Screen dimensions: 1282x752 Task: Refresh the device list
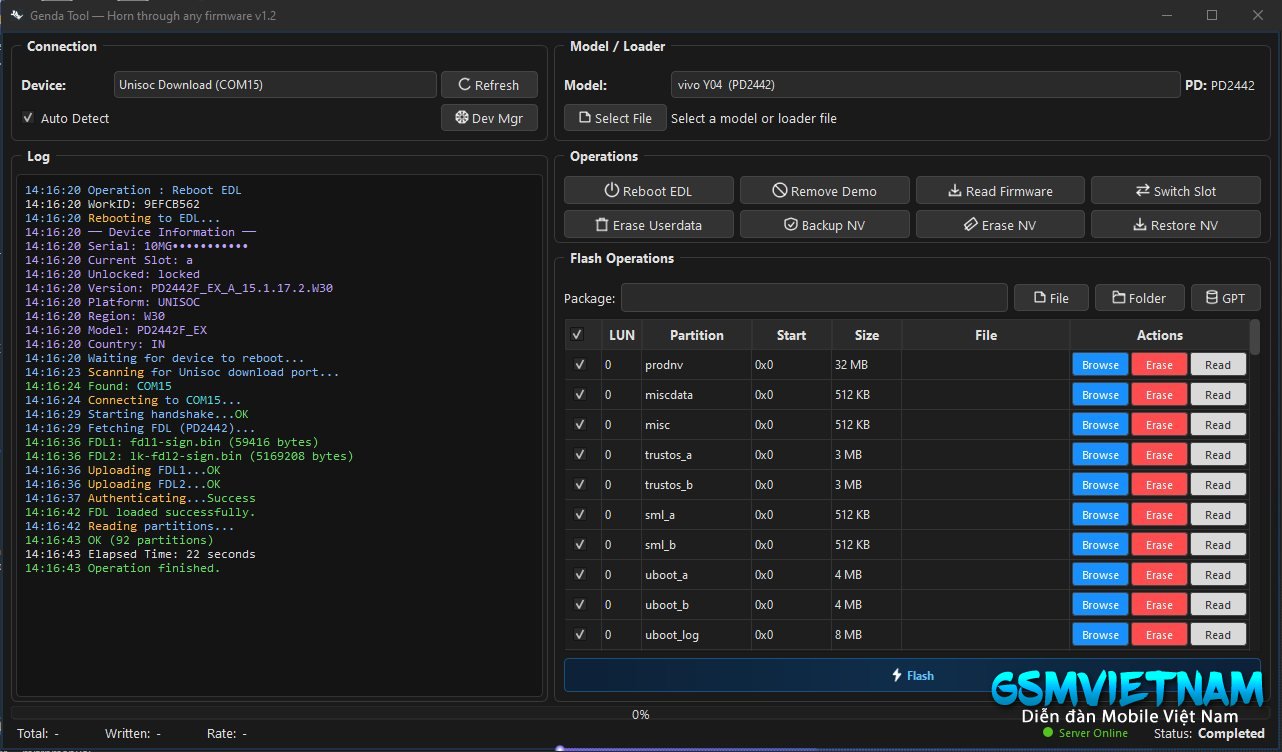(488, 85)
